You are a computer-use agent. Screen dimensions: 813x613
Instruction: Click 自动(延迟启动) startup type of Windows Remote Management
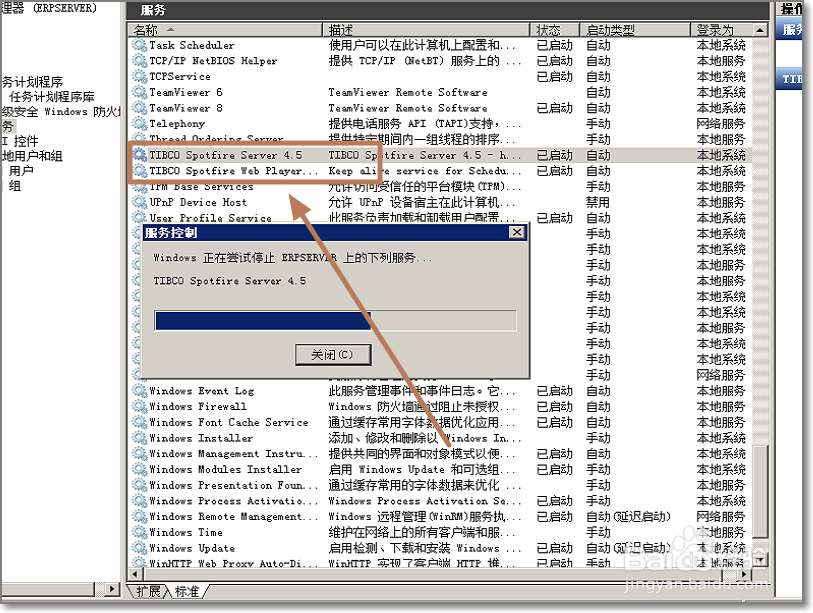628,517
